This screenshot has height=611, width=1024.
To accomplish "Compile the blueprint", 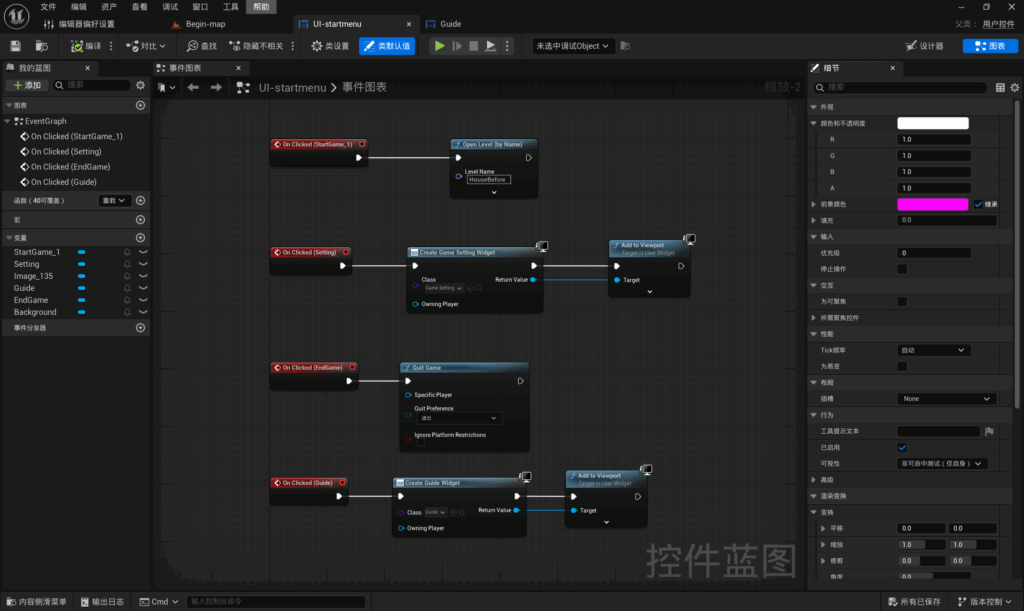I will tap(86, 46).
